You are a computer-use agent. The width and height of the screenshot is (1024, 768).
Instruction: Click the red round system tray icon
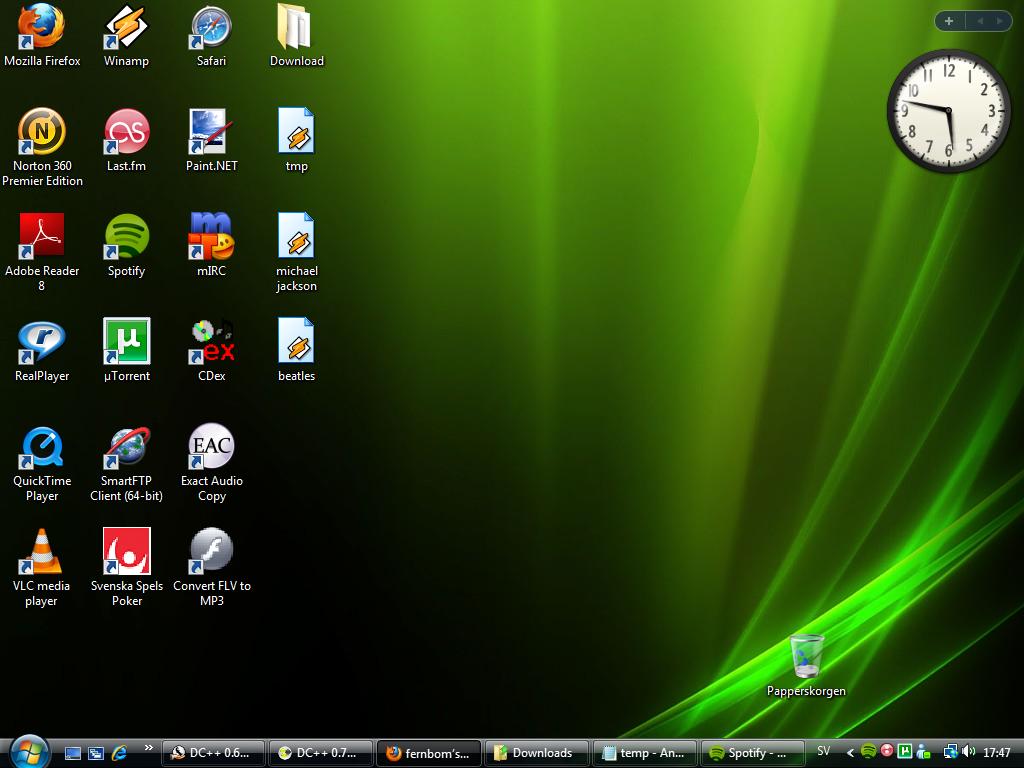887,751
